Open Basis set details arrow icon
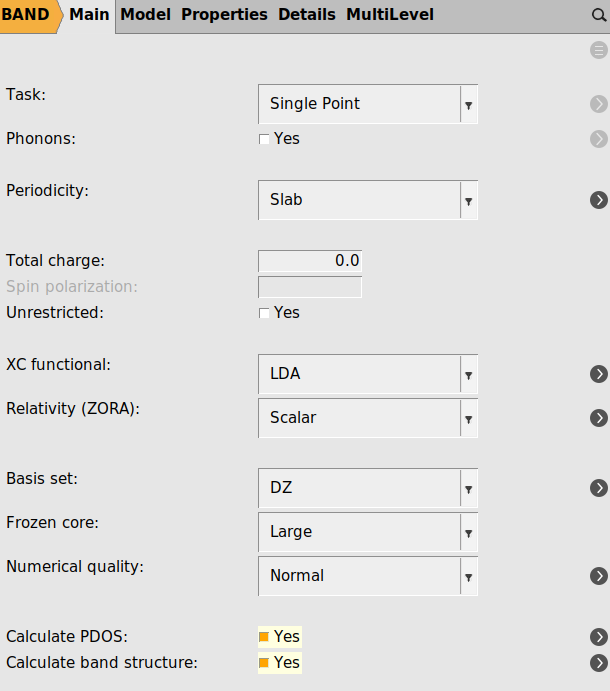Screen dimensions: 610x691 point(599,488)
